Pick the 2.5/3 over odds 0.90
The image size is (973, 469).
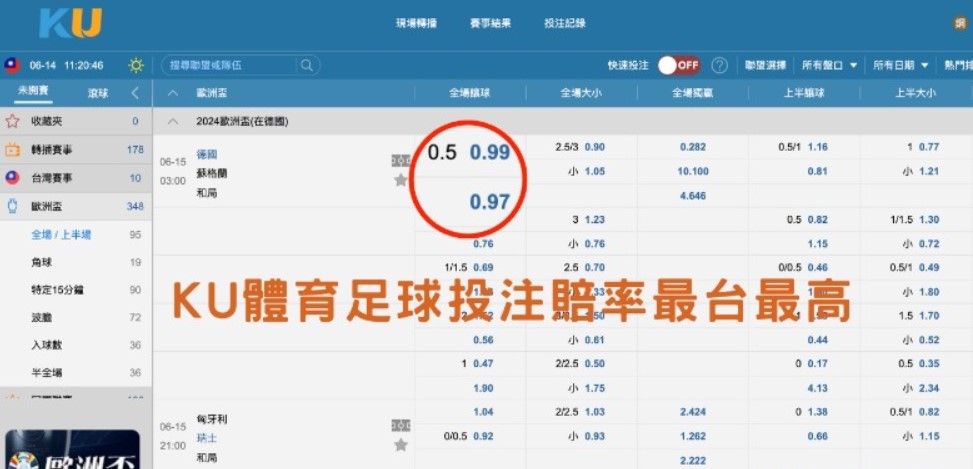click(594, 147)
